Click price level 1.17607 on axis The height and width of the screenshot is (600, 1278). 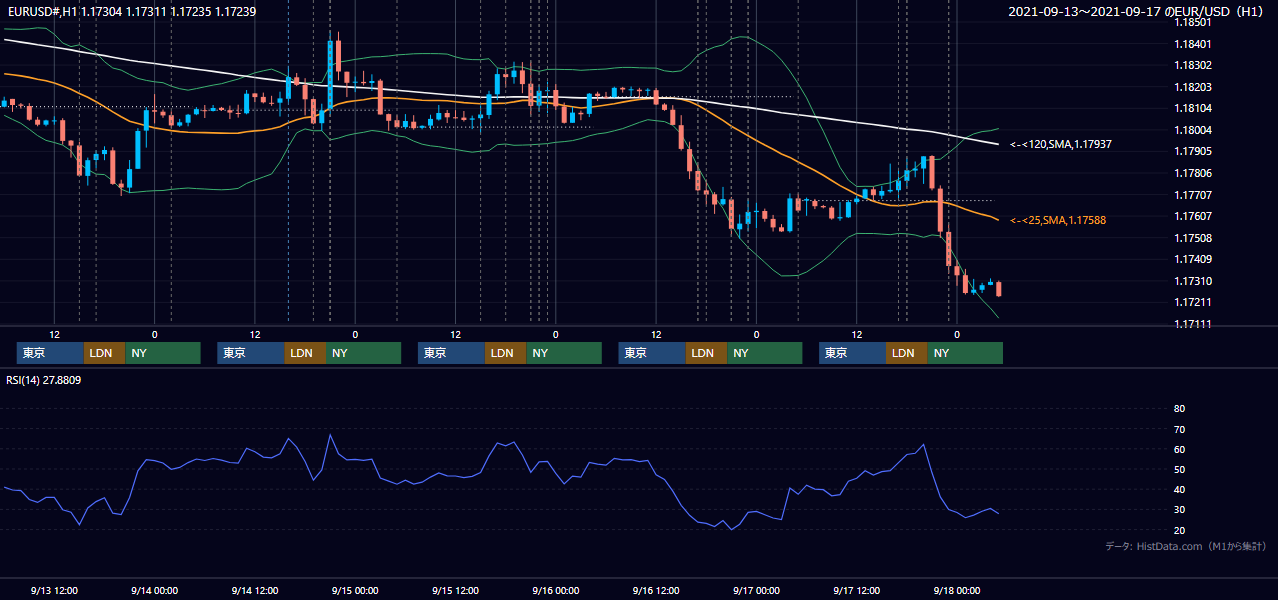1192,216
